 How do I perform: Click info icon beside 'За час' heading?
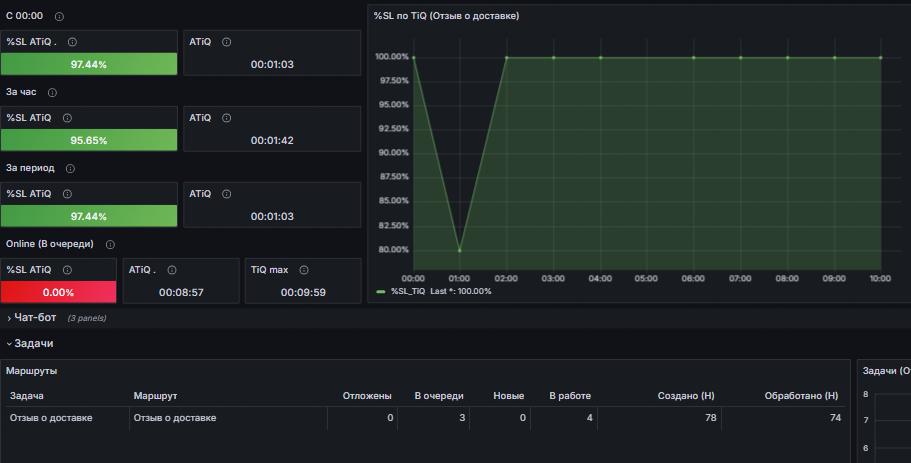[52, 92]
